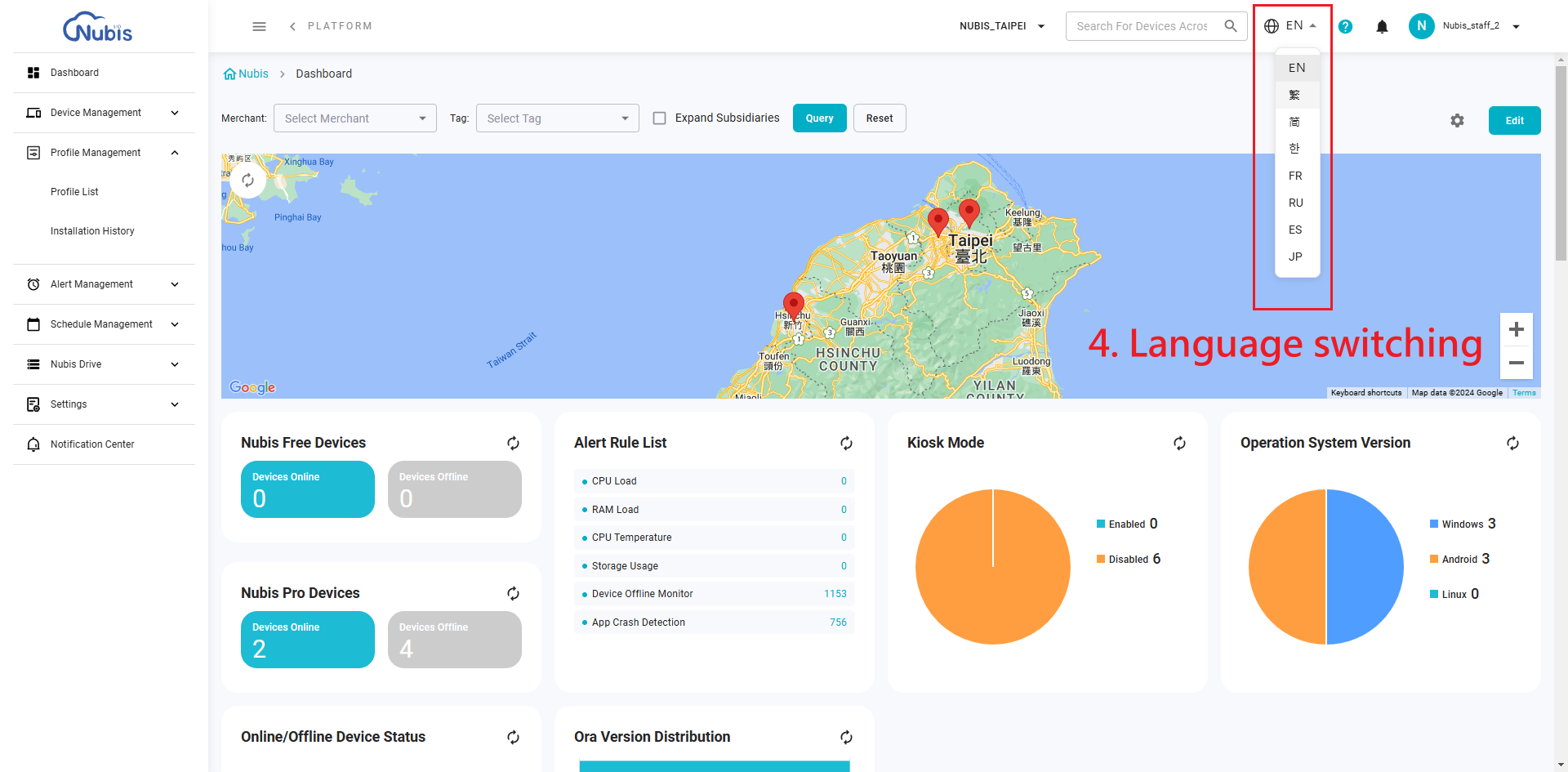Open the help question mark icon

(1345, 26)
